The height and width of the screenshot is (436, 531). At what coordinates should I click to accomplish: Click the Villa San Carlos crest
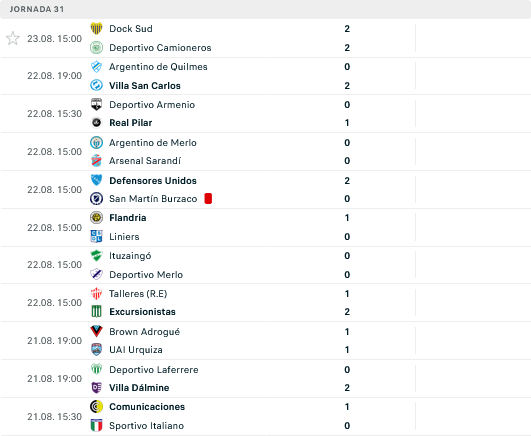[x=96, y=85]
